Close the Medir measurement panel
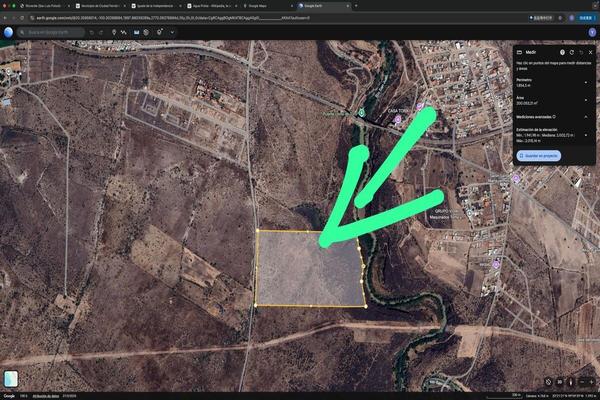Image resolution: width=600 pixels, height=400 pixels. [x=591, y=52]
